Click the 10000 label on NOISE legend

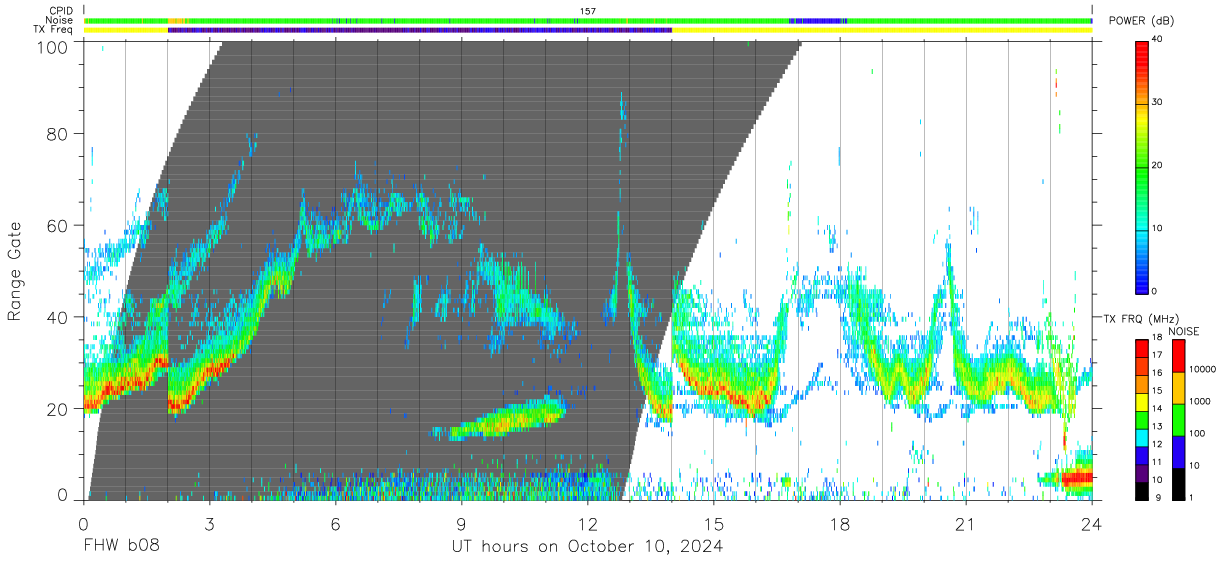click(1201, 369)
